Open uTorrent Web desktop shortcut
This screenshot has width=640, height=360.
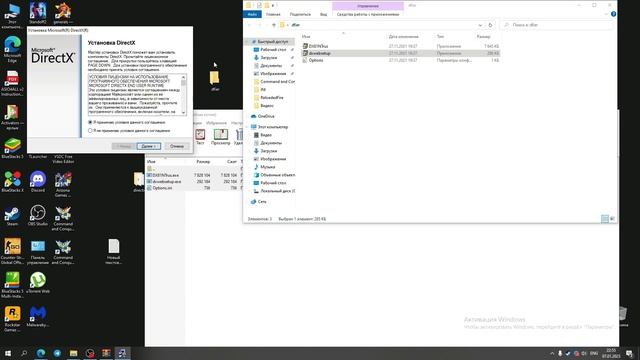38,282
